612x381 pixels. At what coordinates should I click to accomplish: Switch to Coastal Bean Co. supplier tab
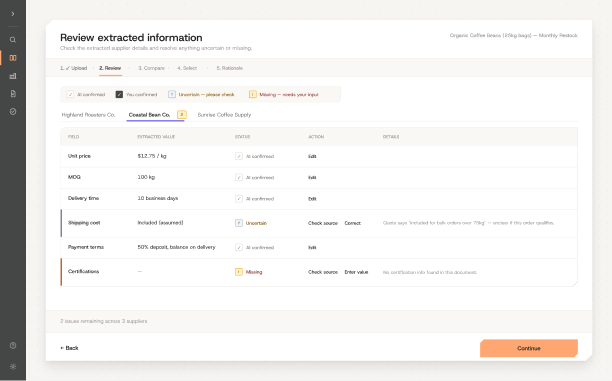[x=149, y=115]
